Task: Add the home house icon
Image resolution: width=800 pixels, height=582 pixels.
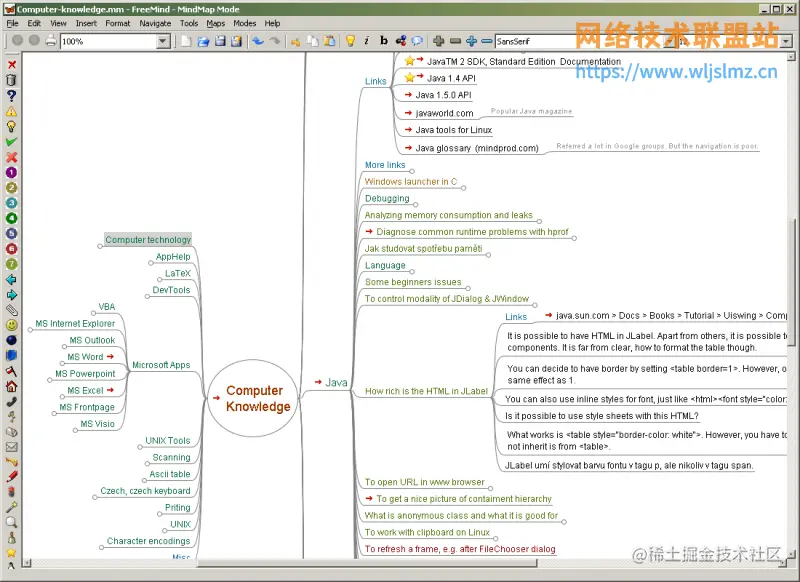Action: pyautogui.click(x=11, y=386)
